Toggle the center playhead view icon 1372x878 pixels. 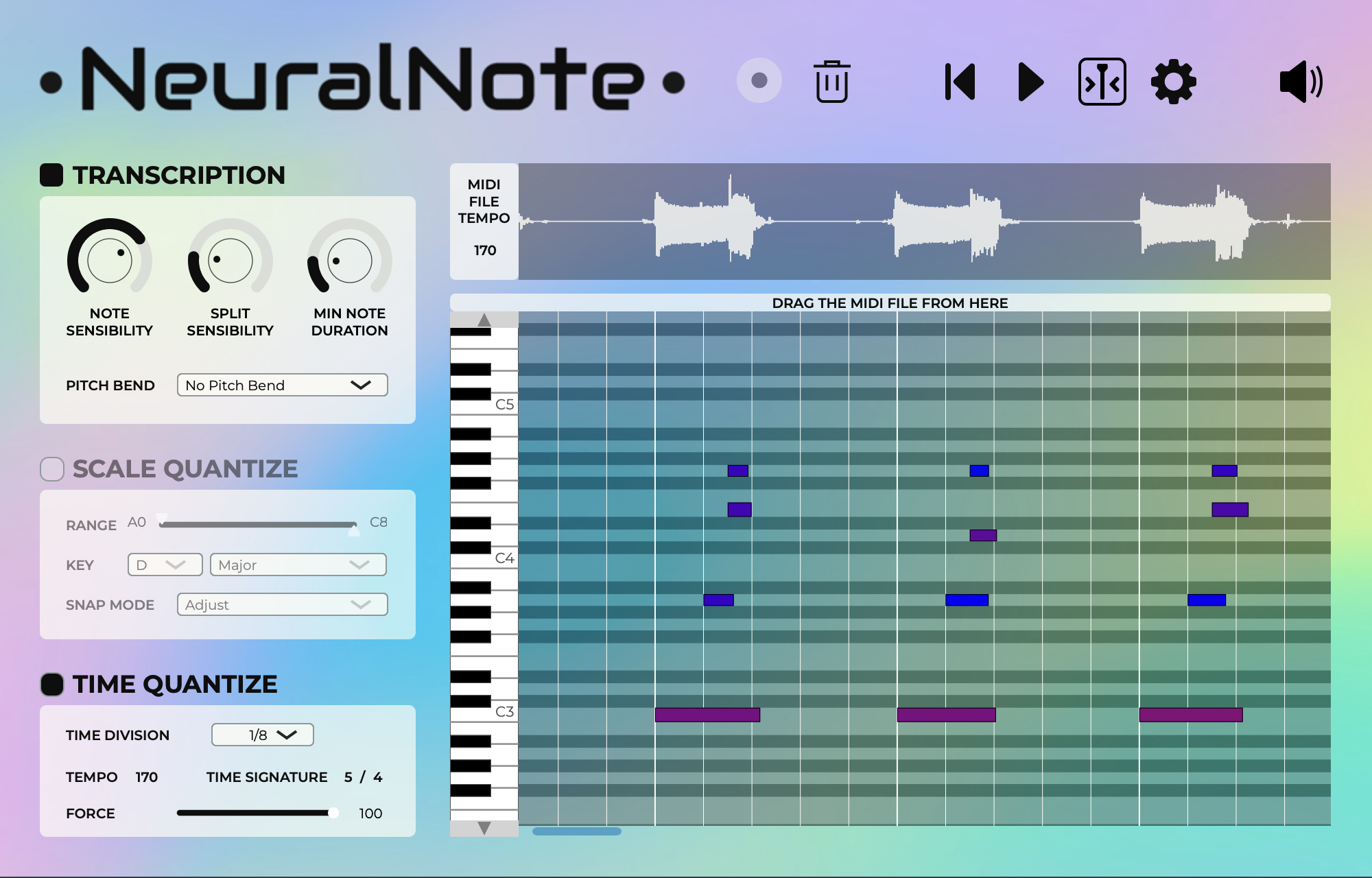point(1102,82)
